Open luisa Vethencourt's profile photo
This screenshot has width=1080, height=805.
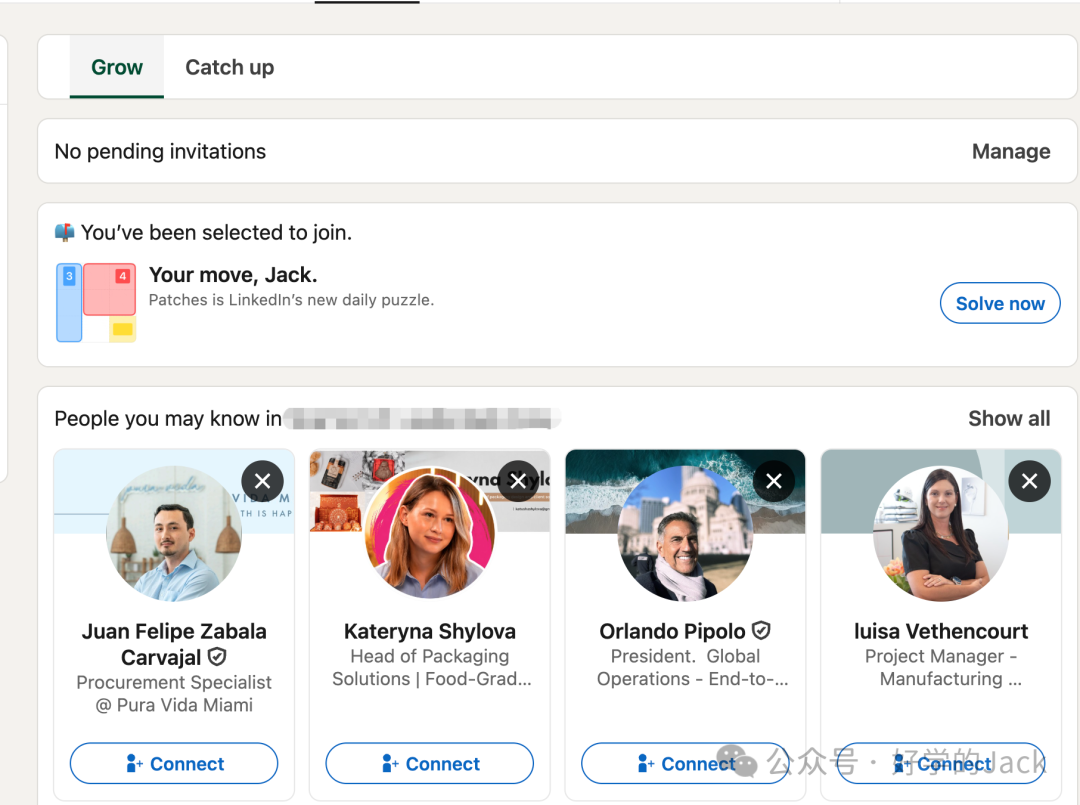tap(941, 533)
